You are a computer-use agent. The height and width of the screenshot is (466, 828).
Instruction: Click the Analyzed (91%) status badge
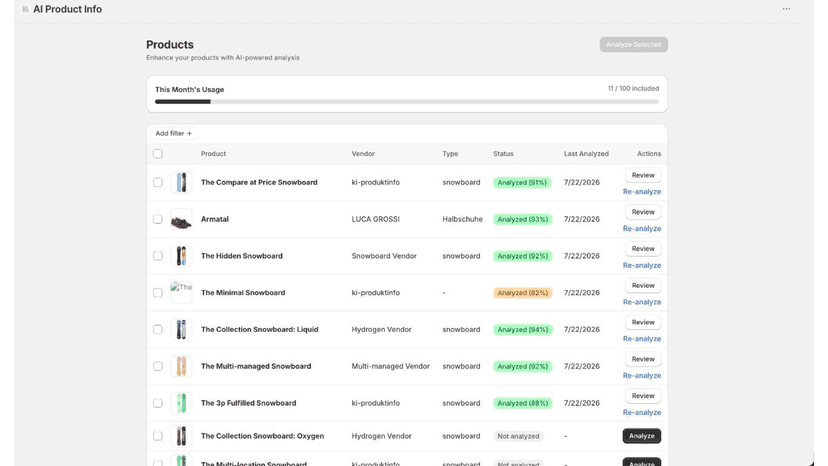[x=522, y=182]
